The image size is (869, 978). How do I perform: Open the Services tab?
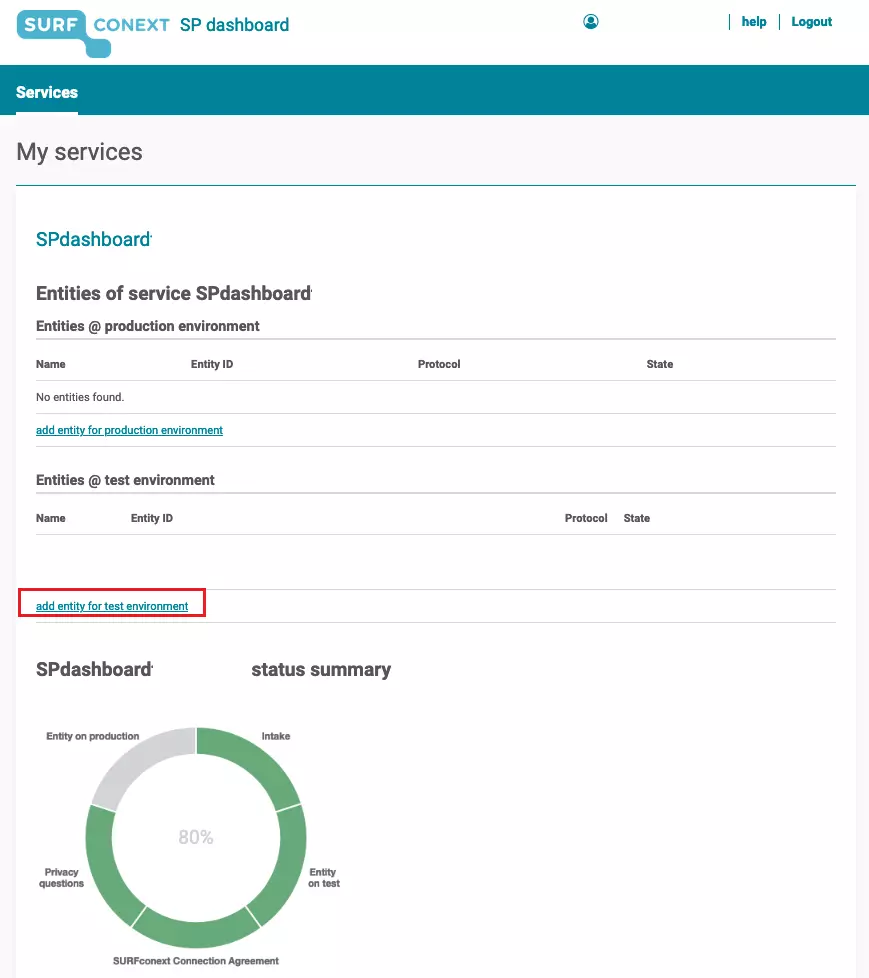[47, 92]
